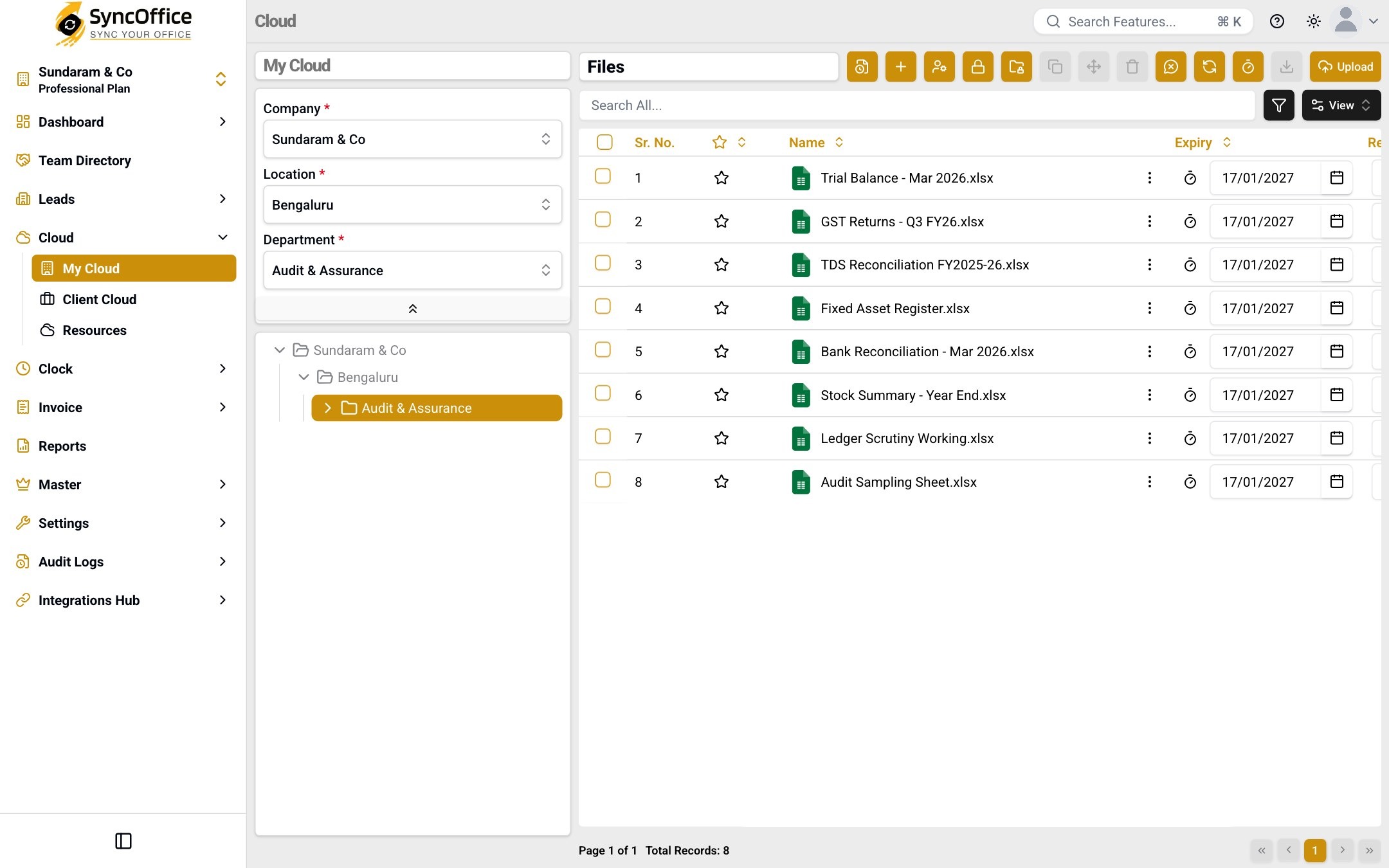Image resolution: width=1389 pixels, height=868 pixels.
Task: Click the download toolbar icon
Action: (1286, 67)
